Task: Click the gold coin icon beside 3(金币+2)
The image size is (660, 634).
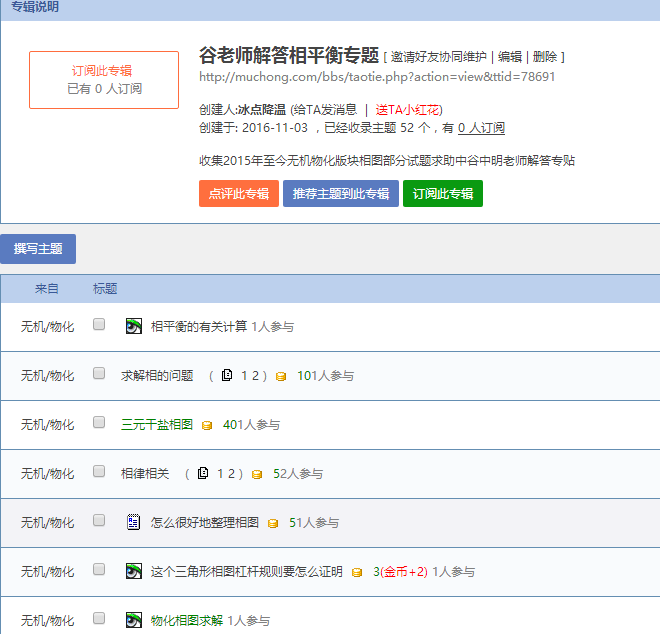Action: point(357,573)
